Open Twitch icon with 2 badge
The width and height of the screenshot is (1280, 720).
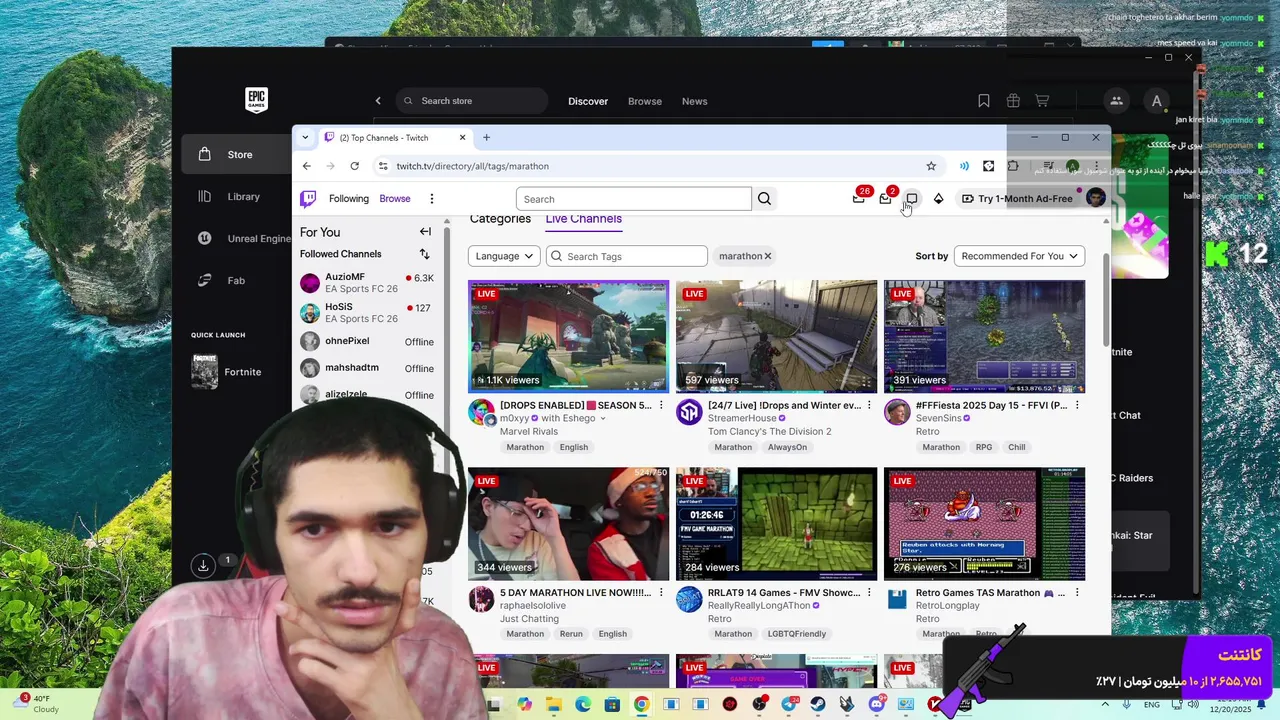(886, 198)
